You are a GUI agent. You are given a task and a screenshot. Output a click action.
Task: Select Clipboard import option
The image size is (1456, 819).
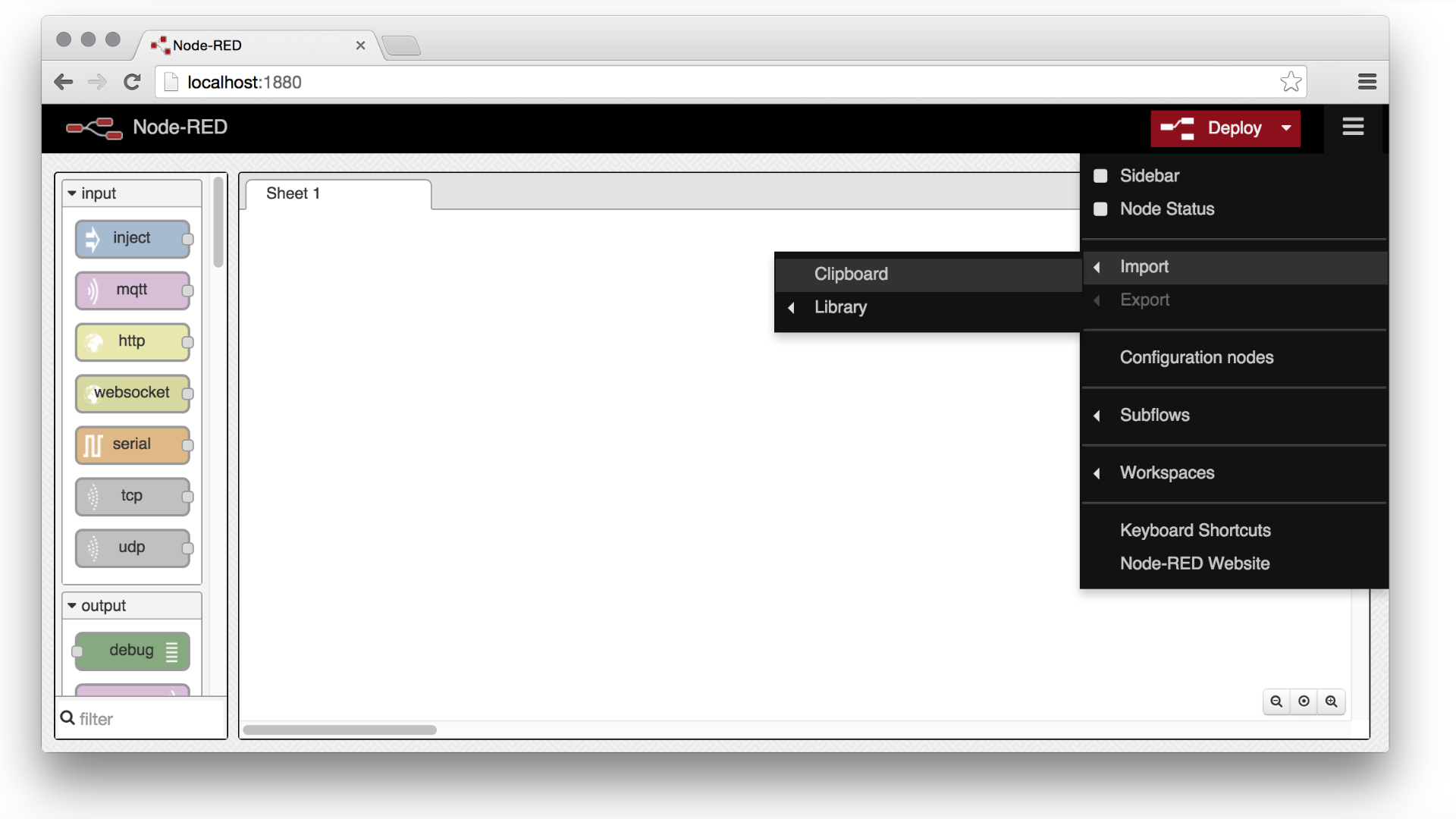click(850, 273)
